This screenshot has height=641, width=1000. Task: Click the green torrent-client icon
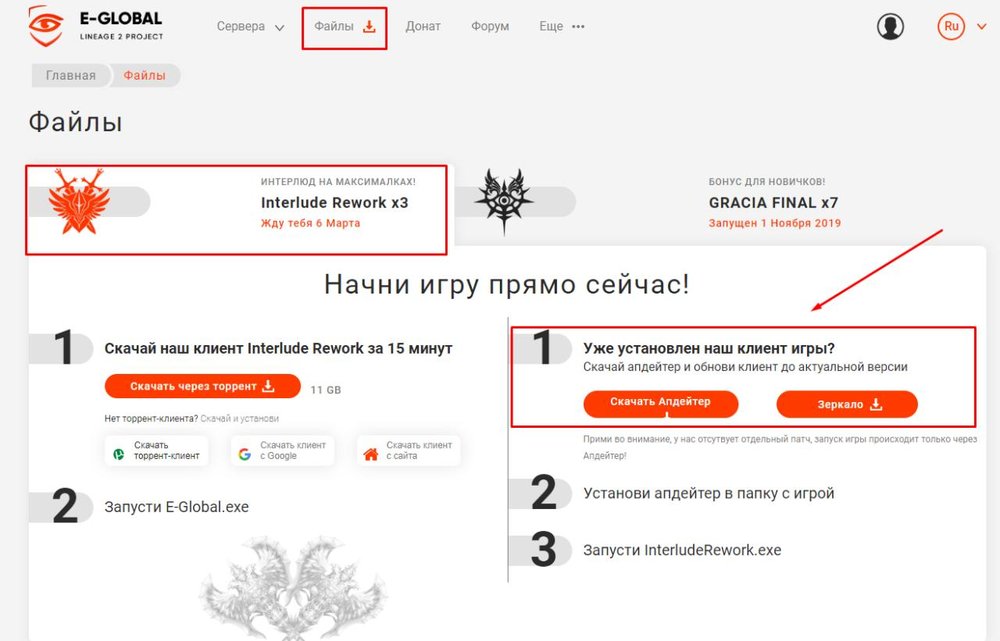[x=119, y=454]
